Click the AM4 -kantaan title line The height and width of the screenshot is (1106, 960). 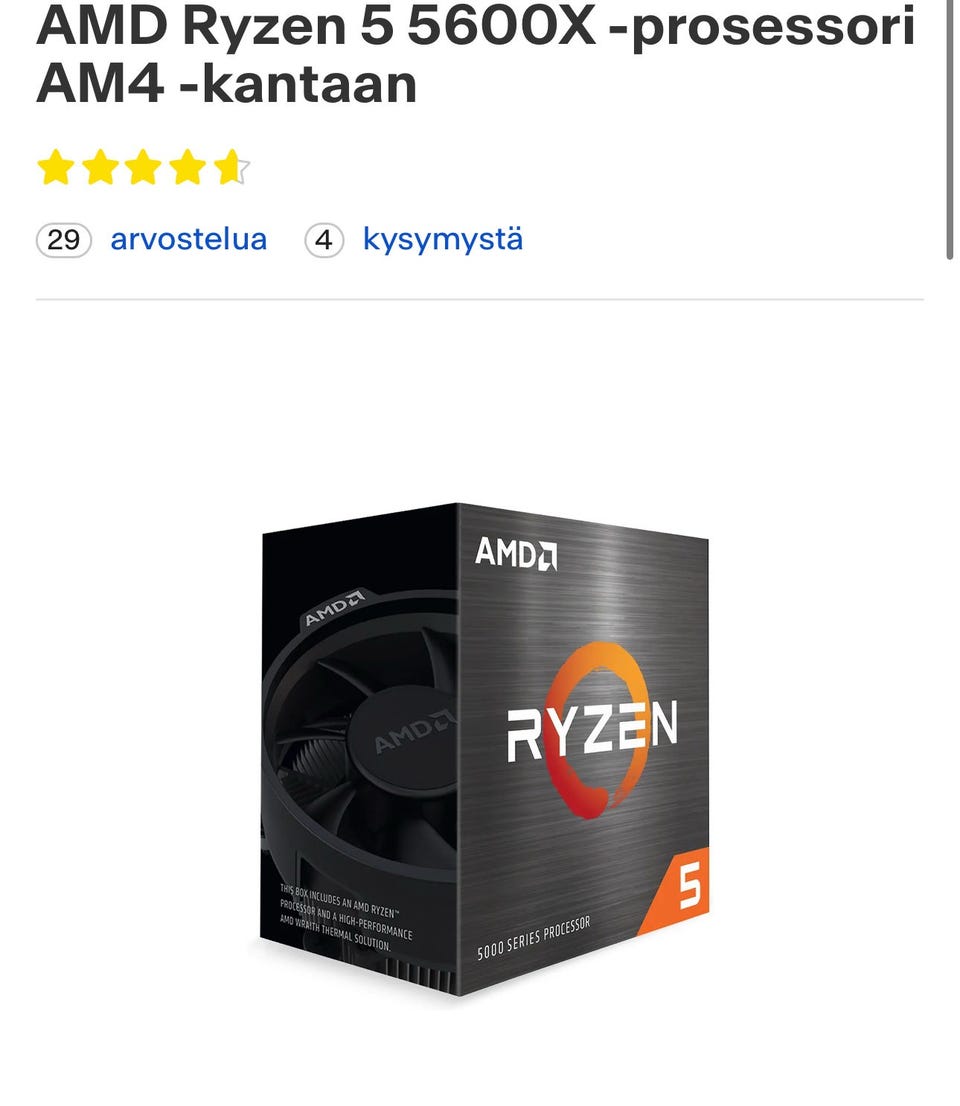(x=226, y=85)
